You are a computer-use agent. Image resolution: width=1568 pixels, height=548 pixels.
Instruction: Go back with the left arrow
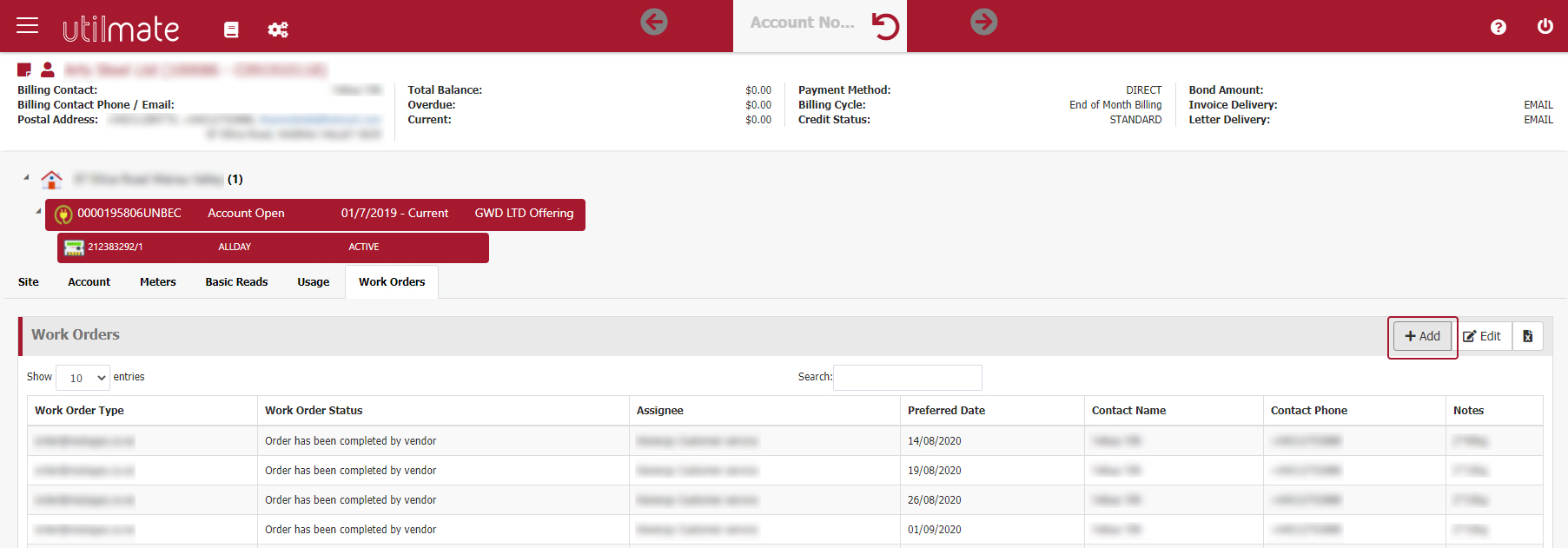[x=654, y=22]
